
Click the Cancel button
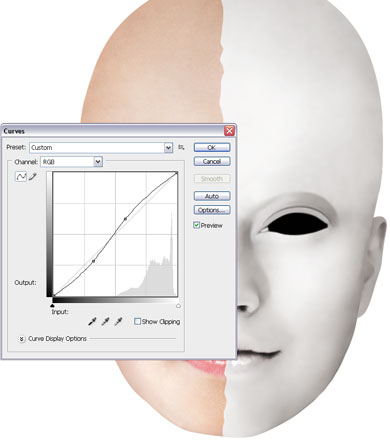(212, 161)
